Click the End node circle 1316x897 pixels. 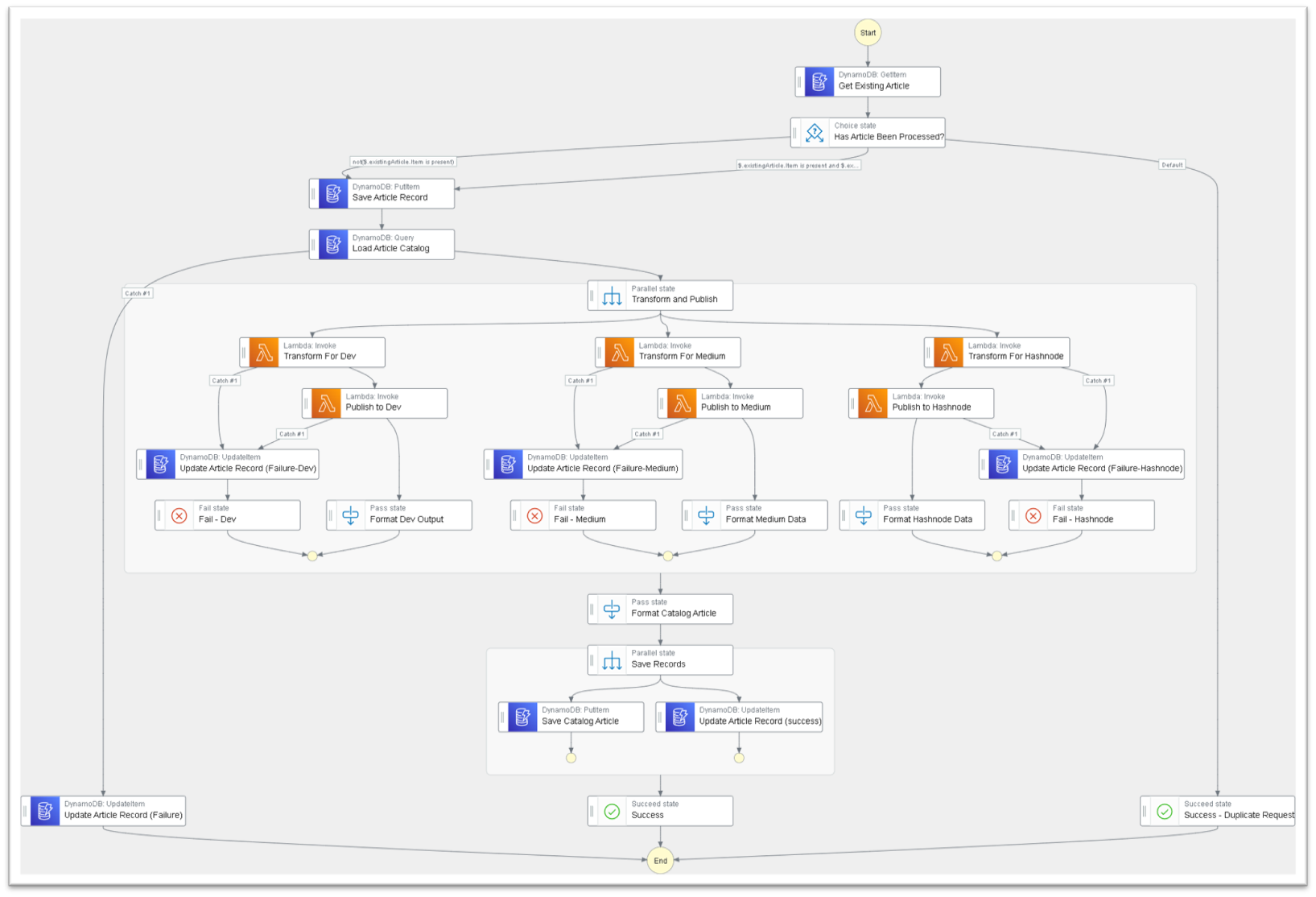[660, 861]
